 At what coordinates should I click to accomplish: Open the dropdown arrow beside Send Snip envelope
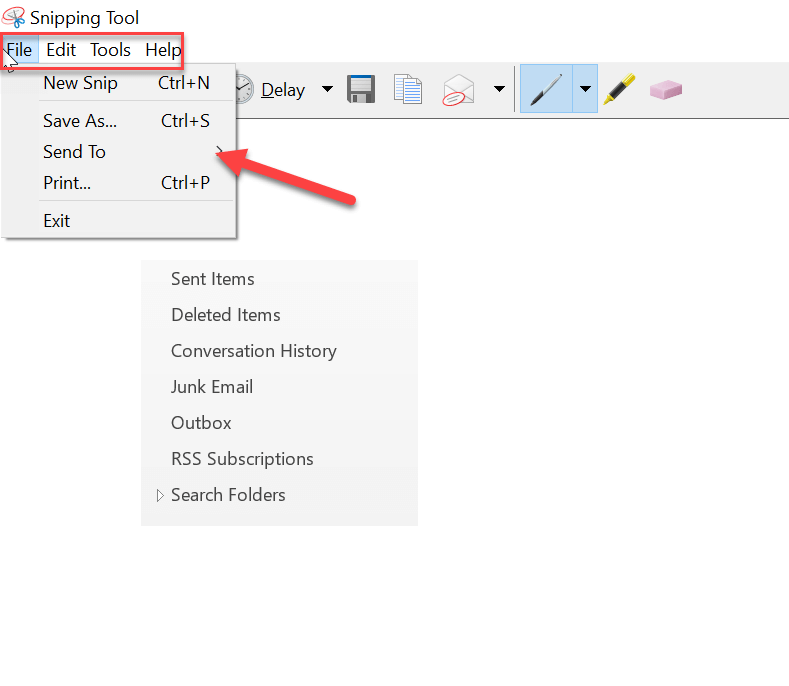(x=499, y=90)
